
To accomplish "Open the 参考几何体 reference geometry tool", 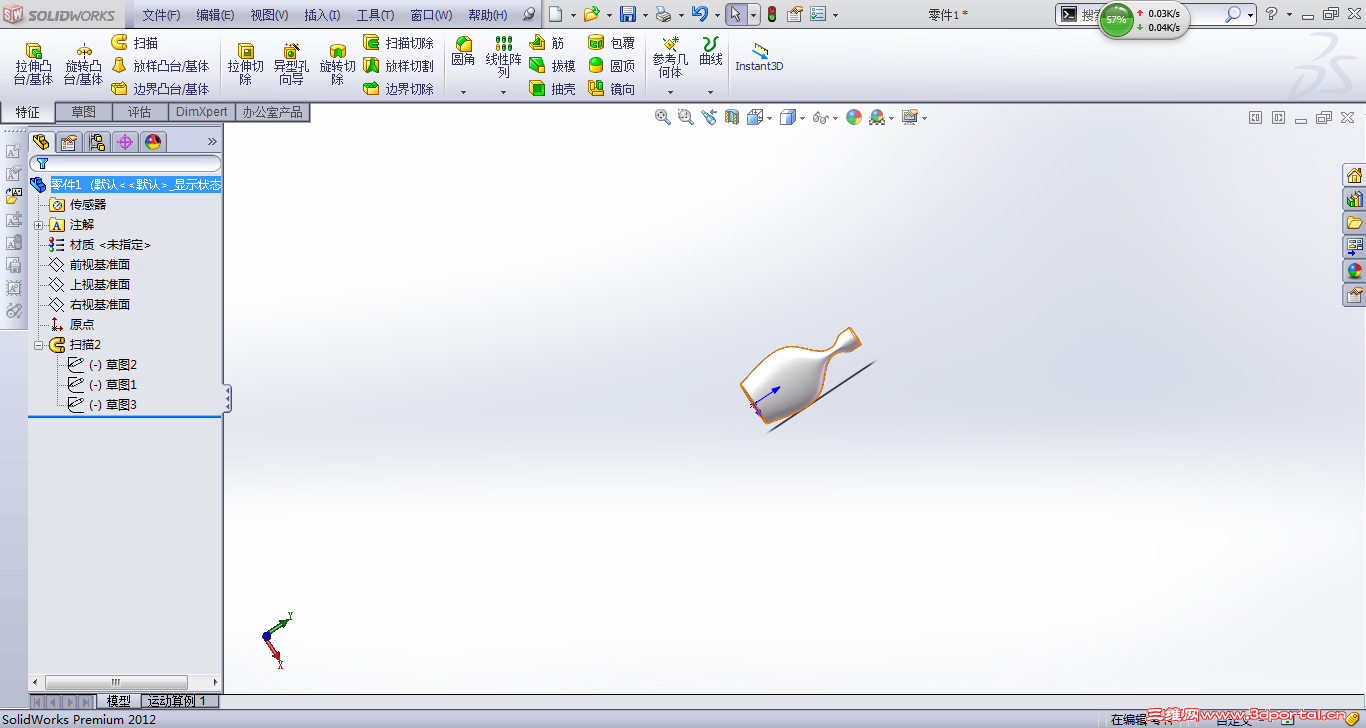I will pos(670,57).
